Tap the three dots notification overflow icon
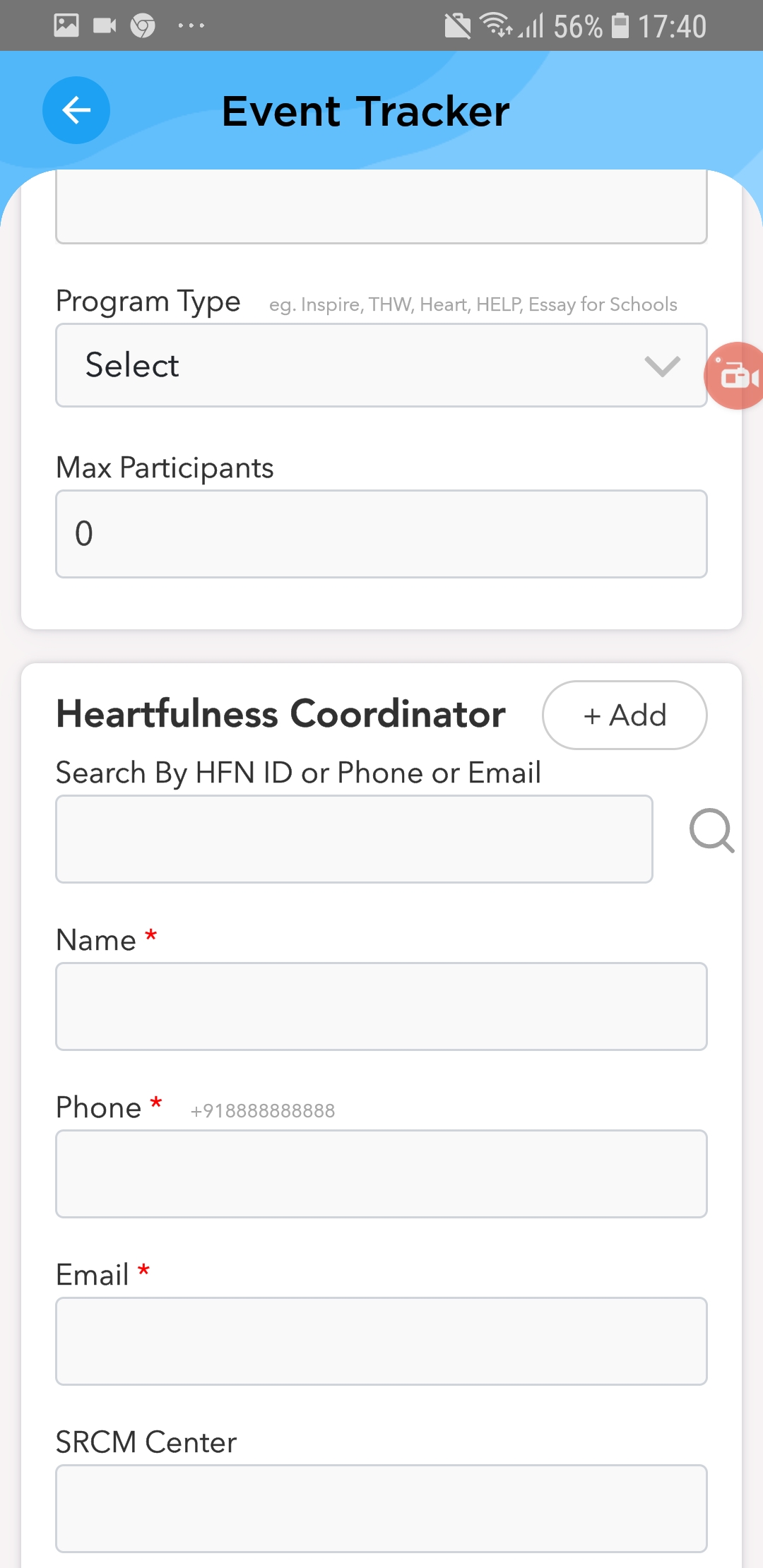This screenshot has height=1568, width=763. (x=191, y=26)
